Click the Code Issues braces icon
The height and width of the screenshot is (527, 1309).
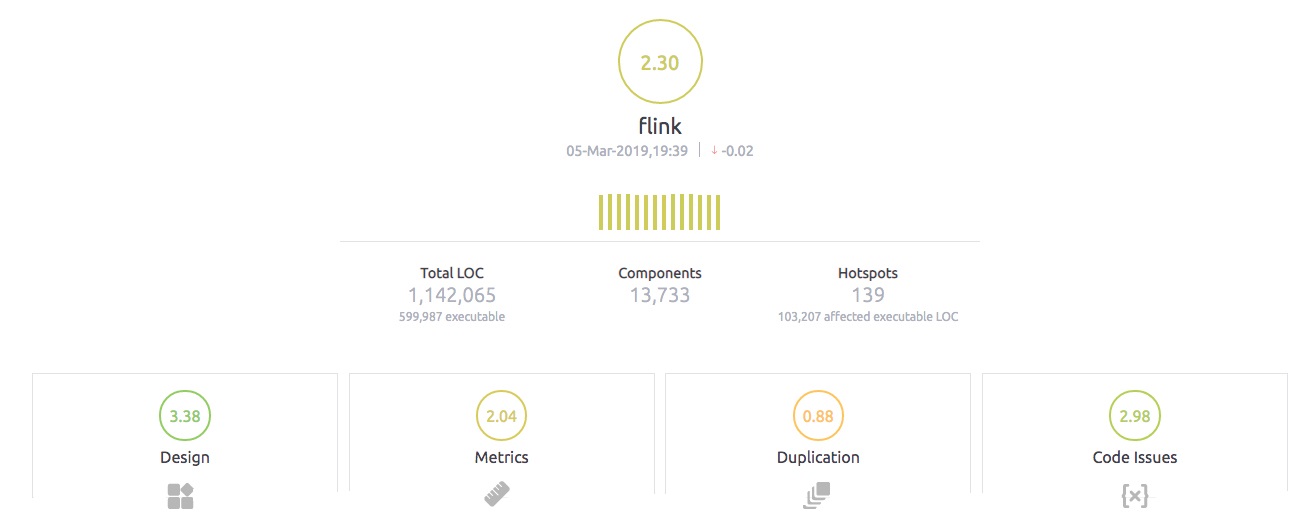[1134, 496]
